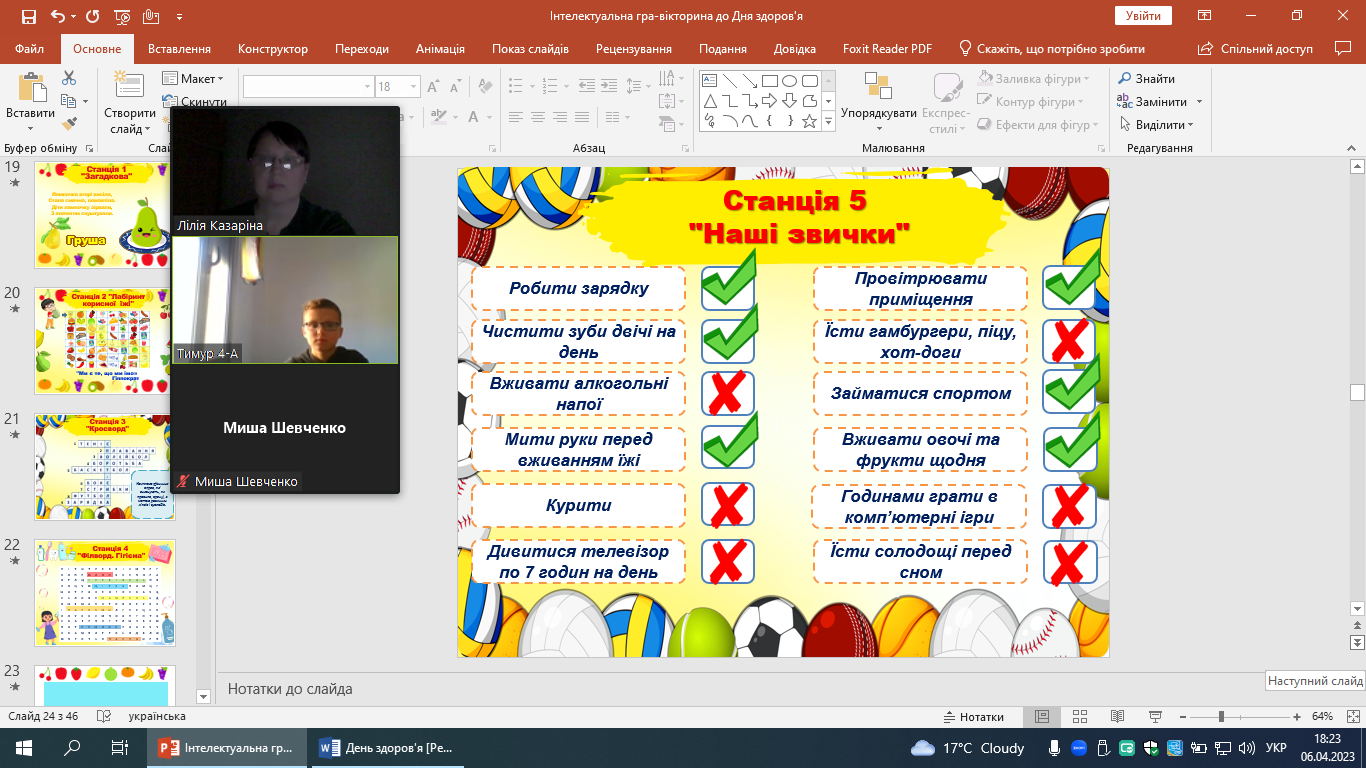Open the Виділити select dropdown
Image resolution: width=1366 pixels, height=768 pixels.
click(1156, 125)
